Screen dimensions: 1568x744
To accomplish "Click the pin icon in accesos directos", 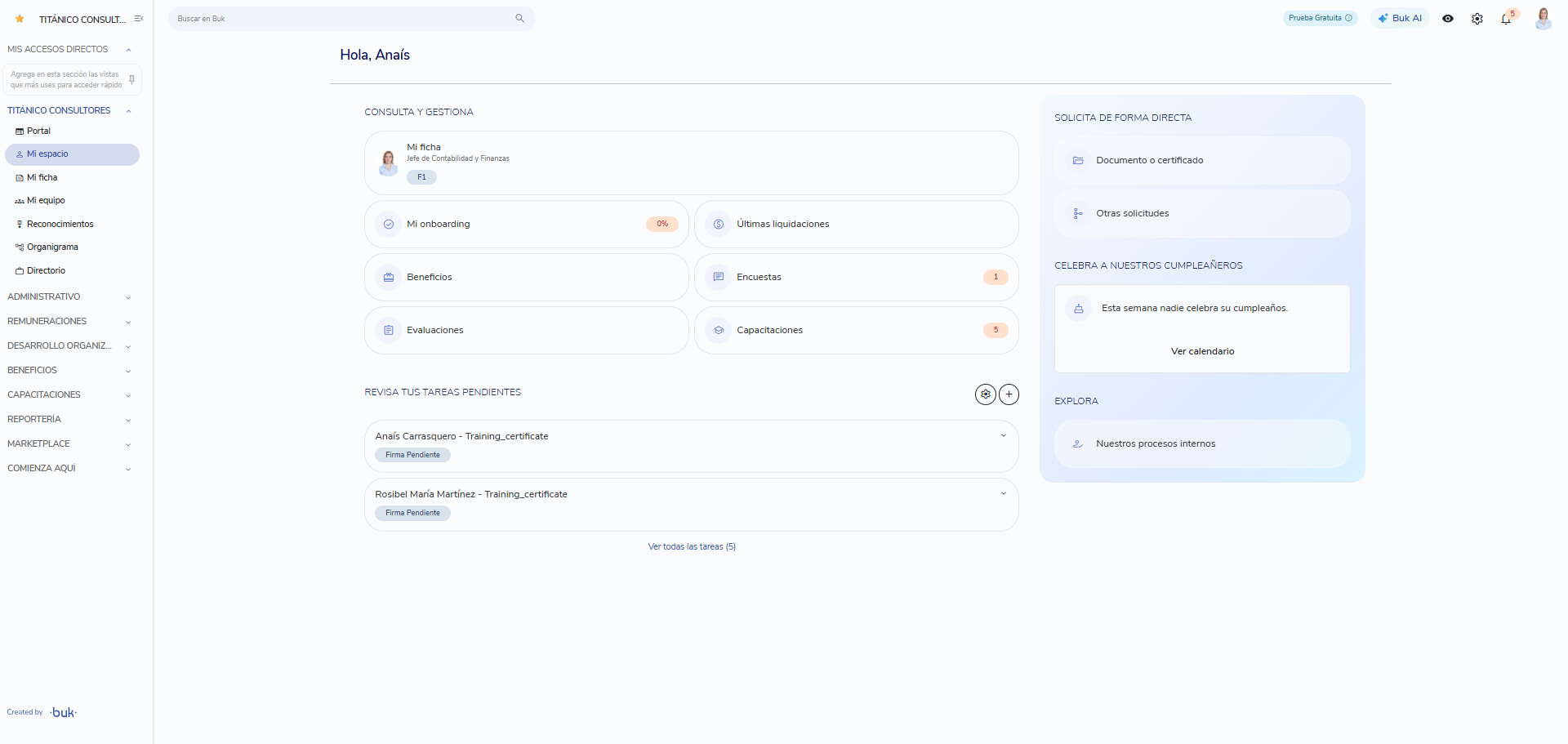I will tap(131, 80).
